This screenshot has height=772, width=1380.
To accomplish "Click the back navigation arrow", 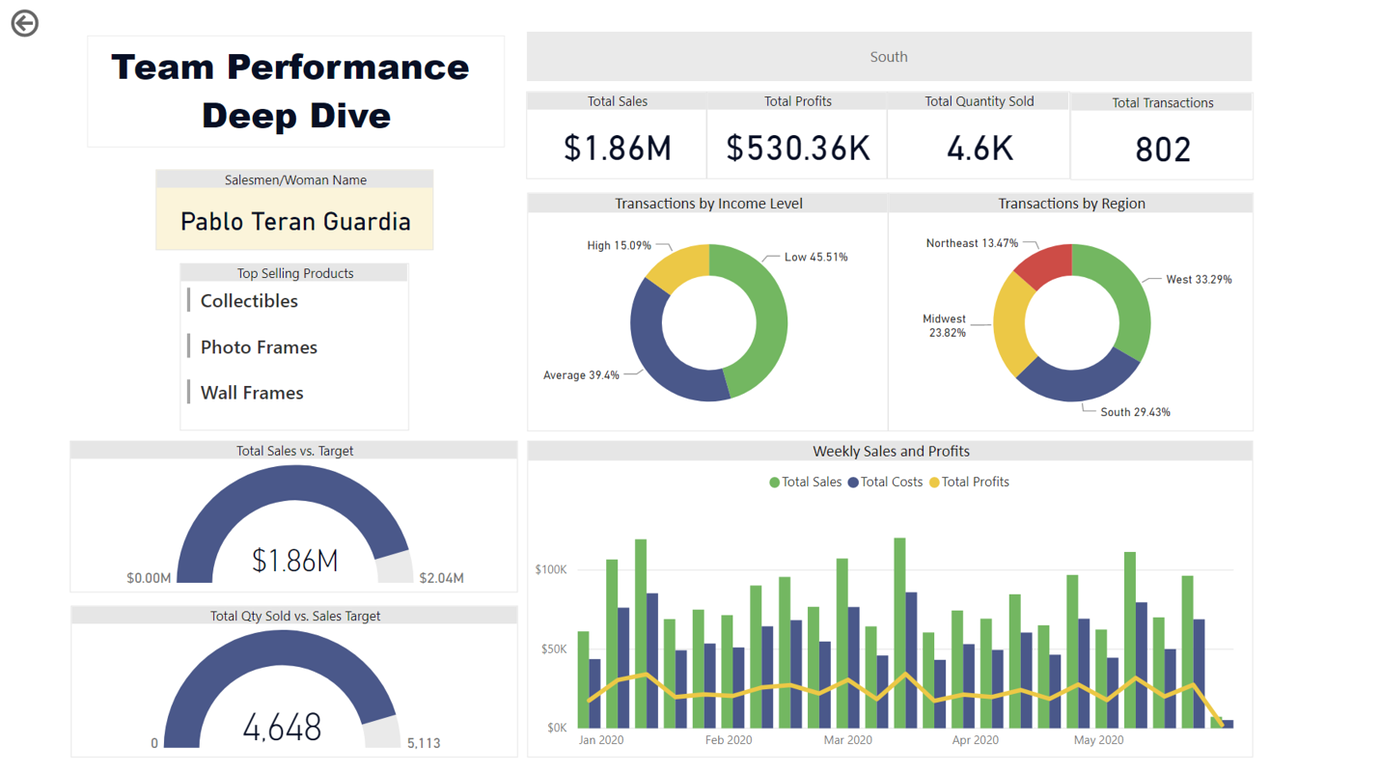I will 24,22.
